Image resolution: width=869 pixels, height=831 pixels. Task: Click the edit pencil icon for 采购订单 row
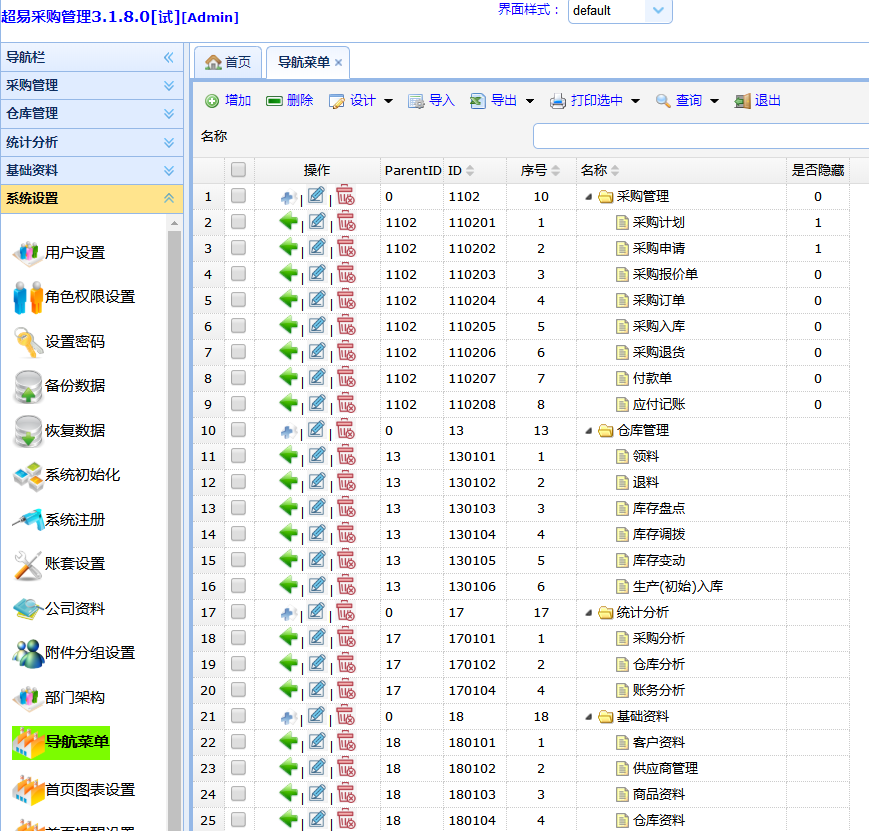coord(317,300)
